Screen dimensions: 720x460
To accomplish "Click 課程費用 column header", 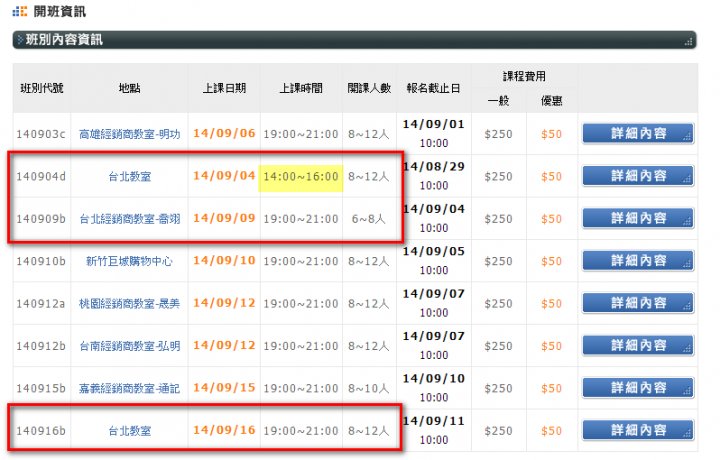I will (x=524, y=76).
